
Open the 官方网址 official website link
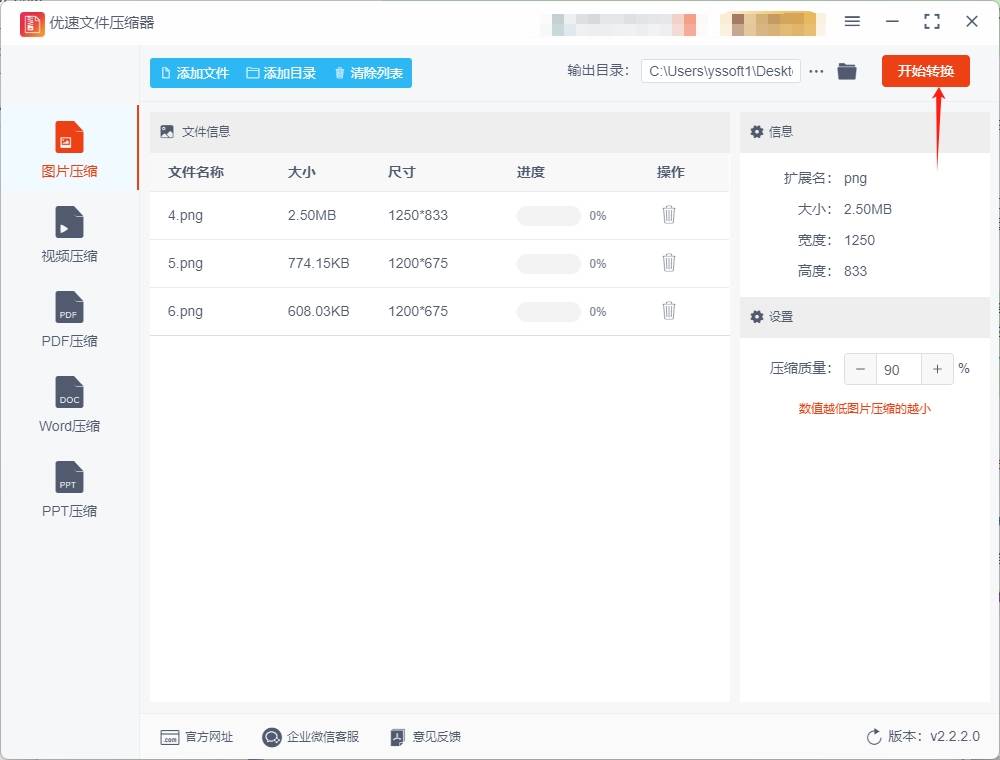[x=196, y=736]
